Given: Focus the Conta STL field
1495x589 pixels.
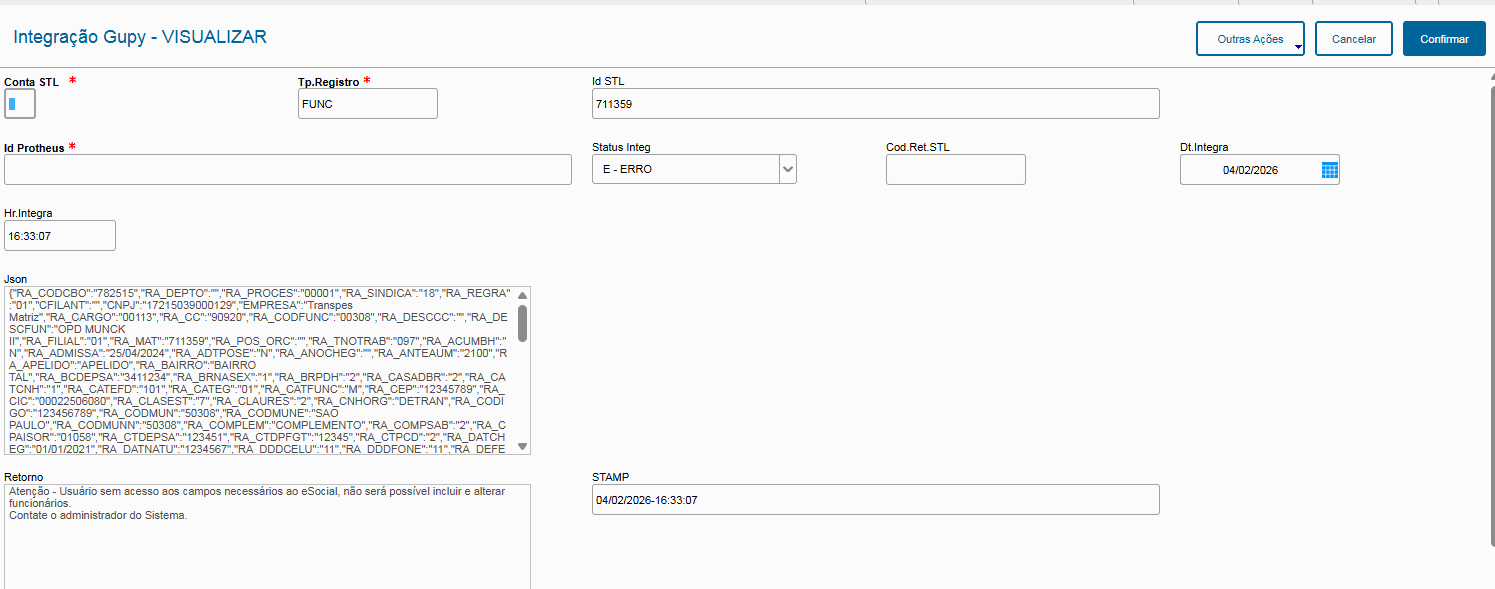Looking at the screenshot, I should (20, 104).
